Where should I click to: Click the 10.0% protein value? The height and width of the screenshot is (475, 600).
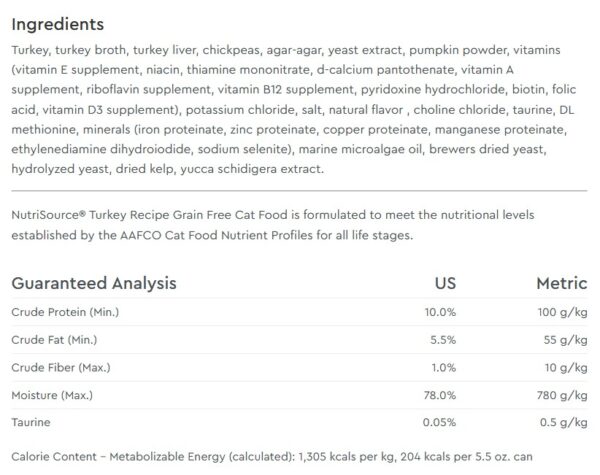point(440,312)
